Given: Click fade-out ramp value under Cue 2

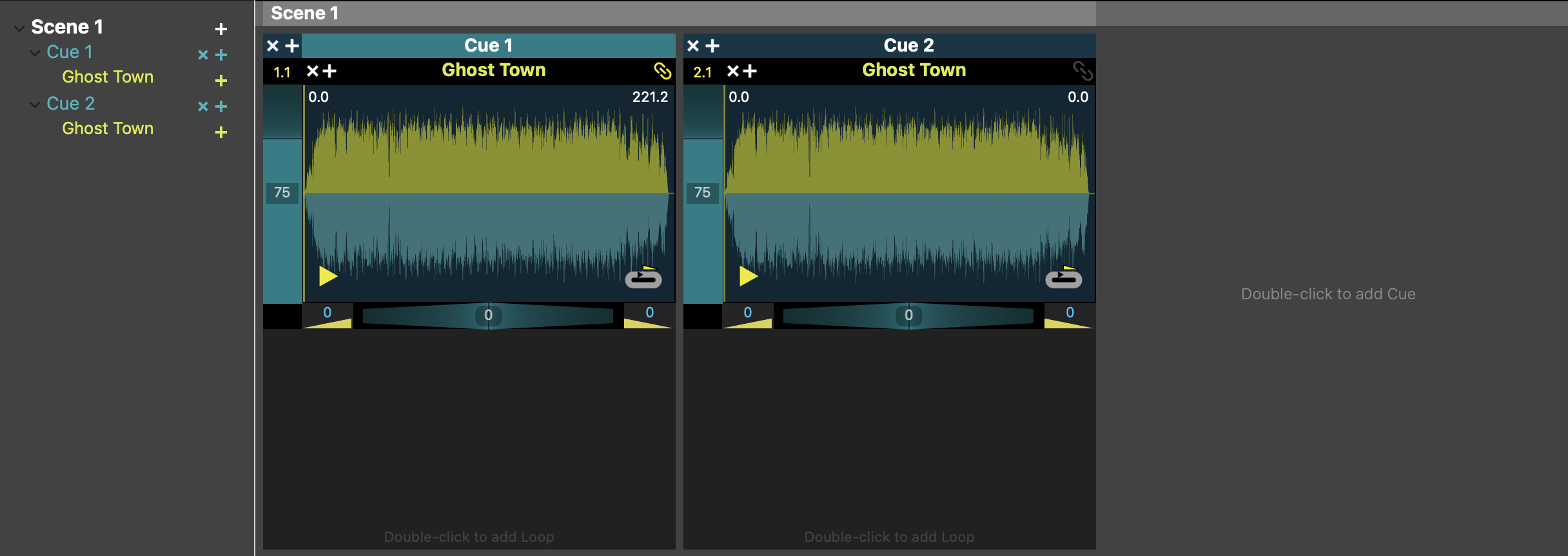Looking at the screenshot, I should click(1070, 313).
